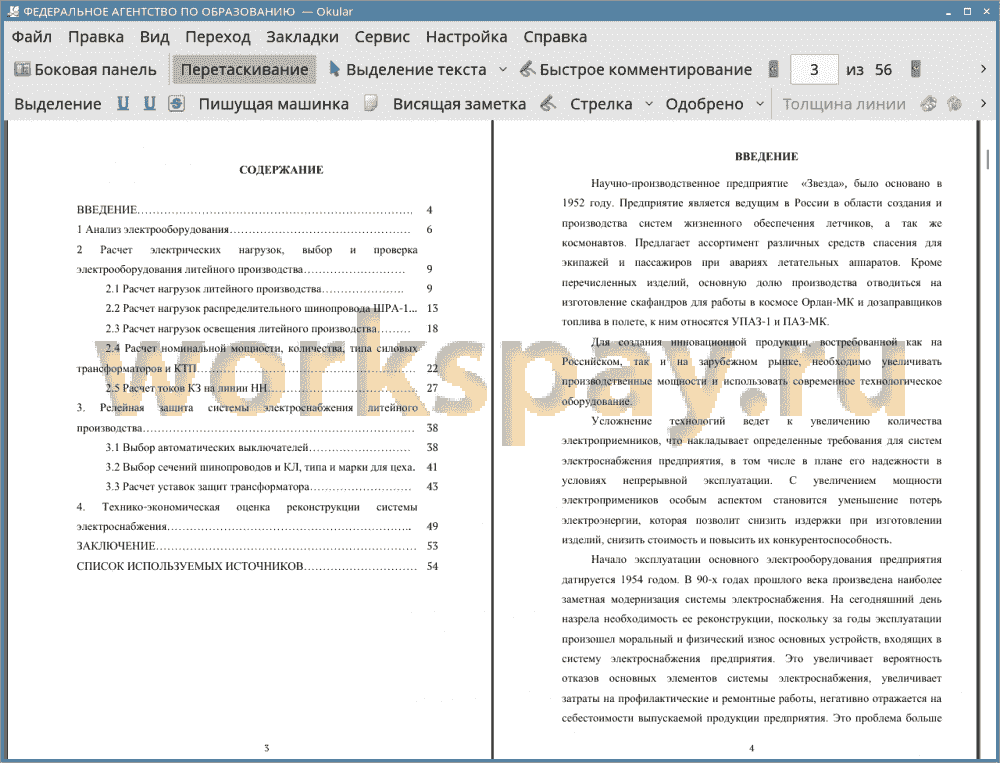This screenshot has width=1000, height=763.
Task: Select the Выделение текста tool
Action: 407,70
